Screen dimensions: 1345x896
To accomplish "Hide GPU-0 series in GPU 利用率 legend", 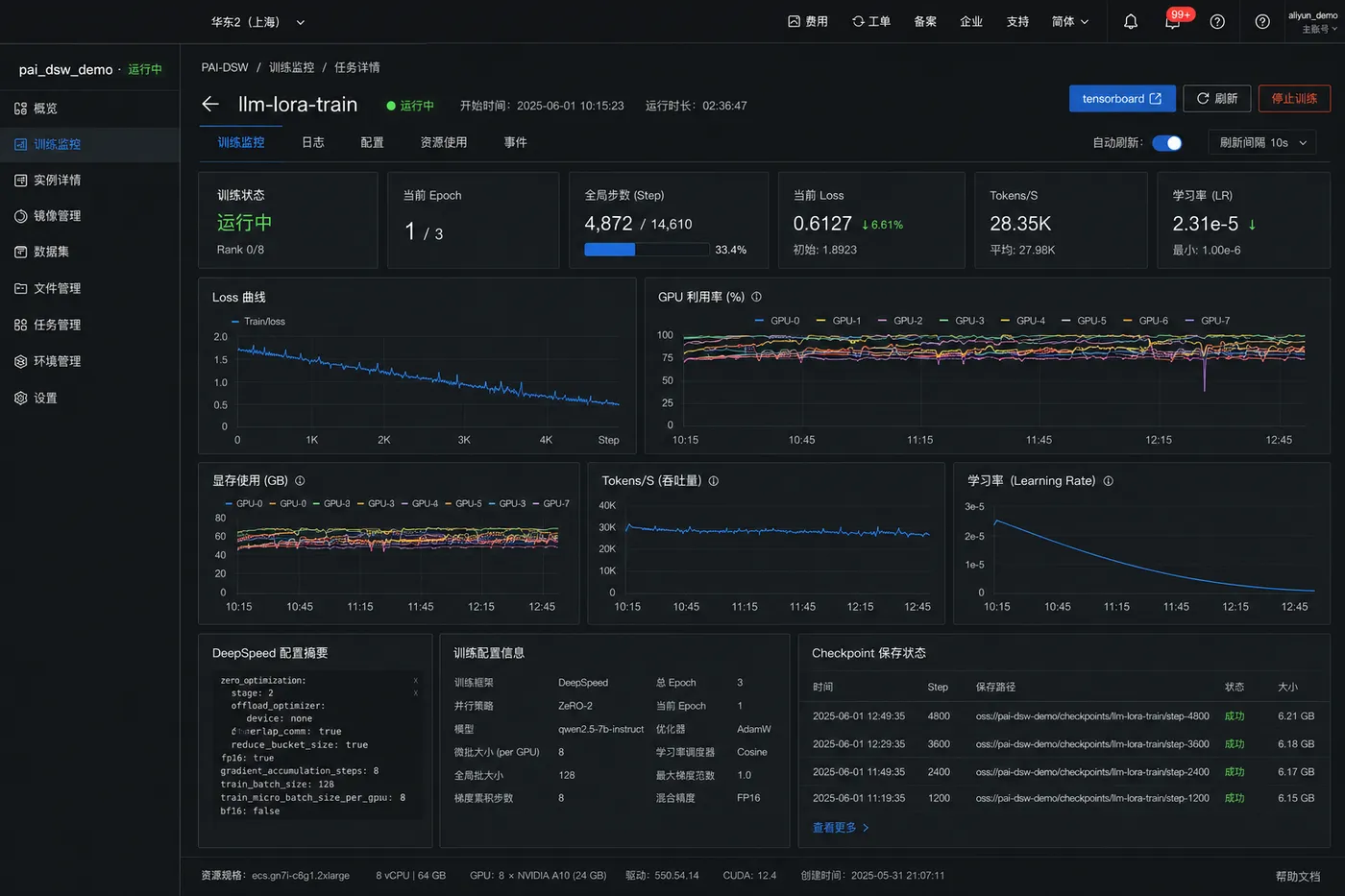I will tap(777, 321).
